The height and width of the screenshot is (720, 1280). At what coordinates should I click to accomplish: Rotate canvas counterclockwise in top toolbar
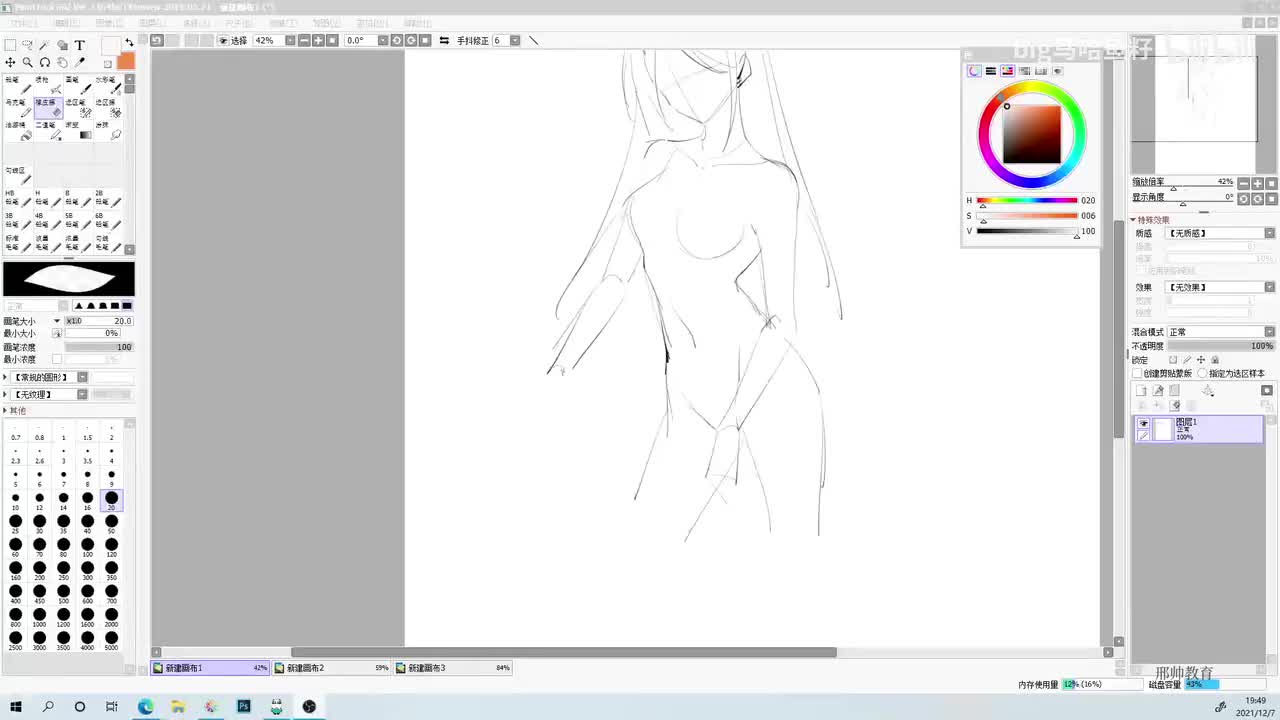(397, 40)
